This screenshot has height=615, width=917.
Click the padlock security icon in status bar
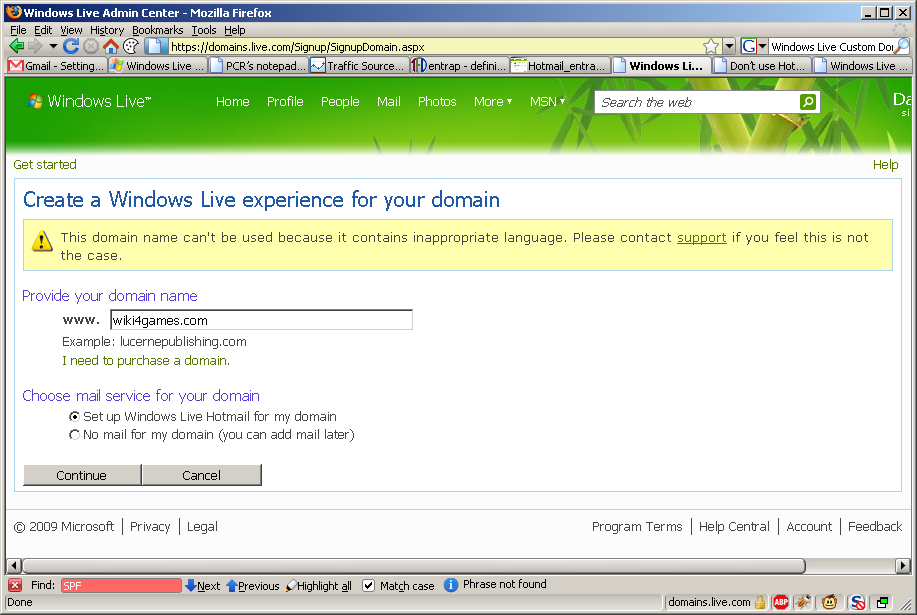[760, 602]
